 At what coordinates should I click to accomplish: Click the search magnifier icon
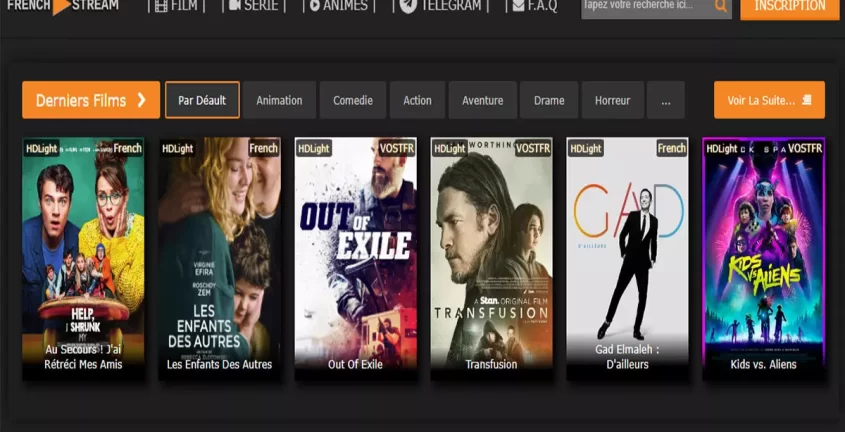click(721, 6)
